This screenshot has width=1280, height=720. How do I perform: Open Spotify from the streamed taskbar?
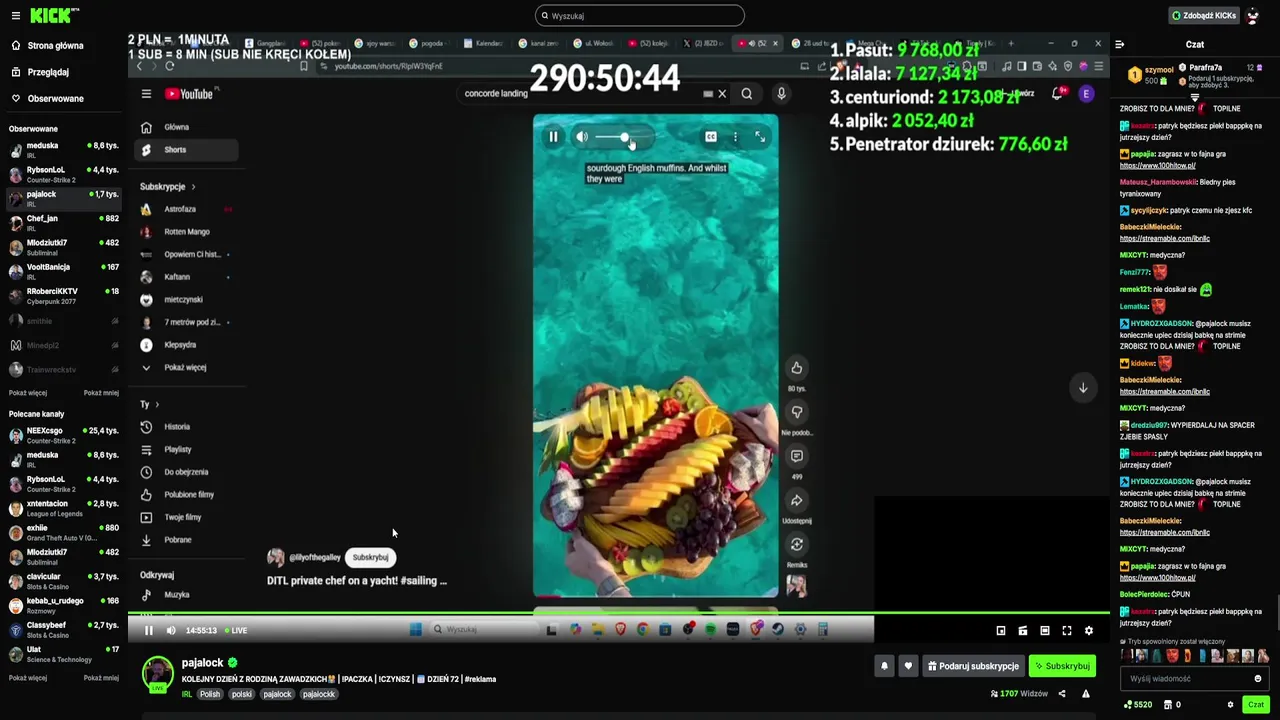[x=710, y=630]
